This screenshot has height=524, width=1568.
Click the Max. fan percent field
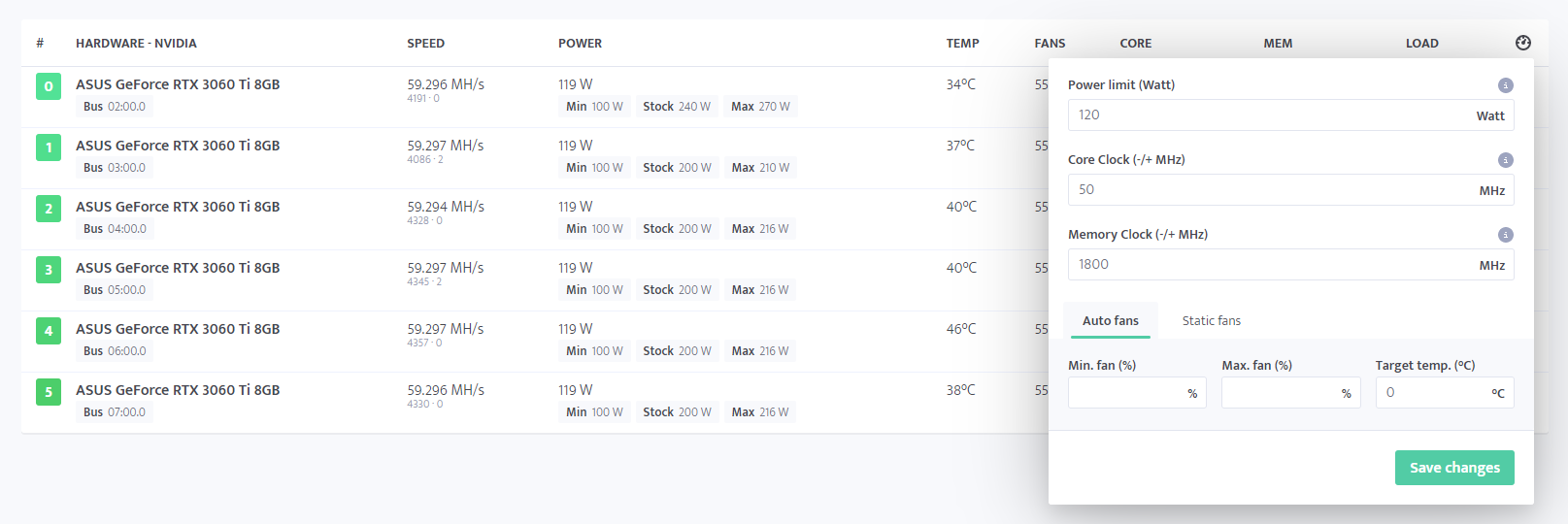tap(1290, 393)
